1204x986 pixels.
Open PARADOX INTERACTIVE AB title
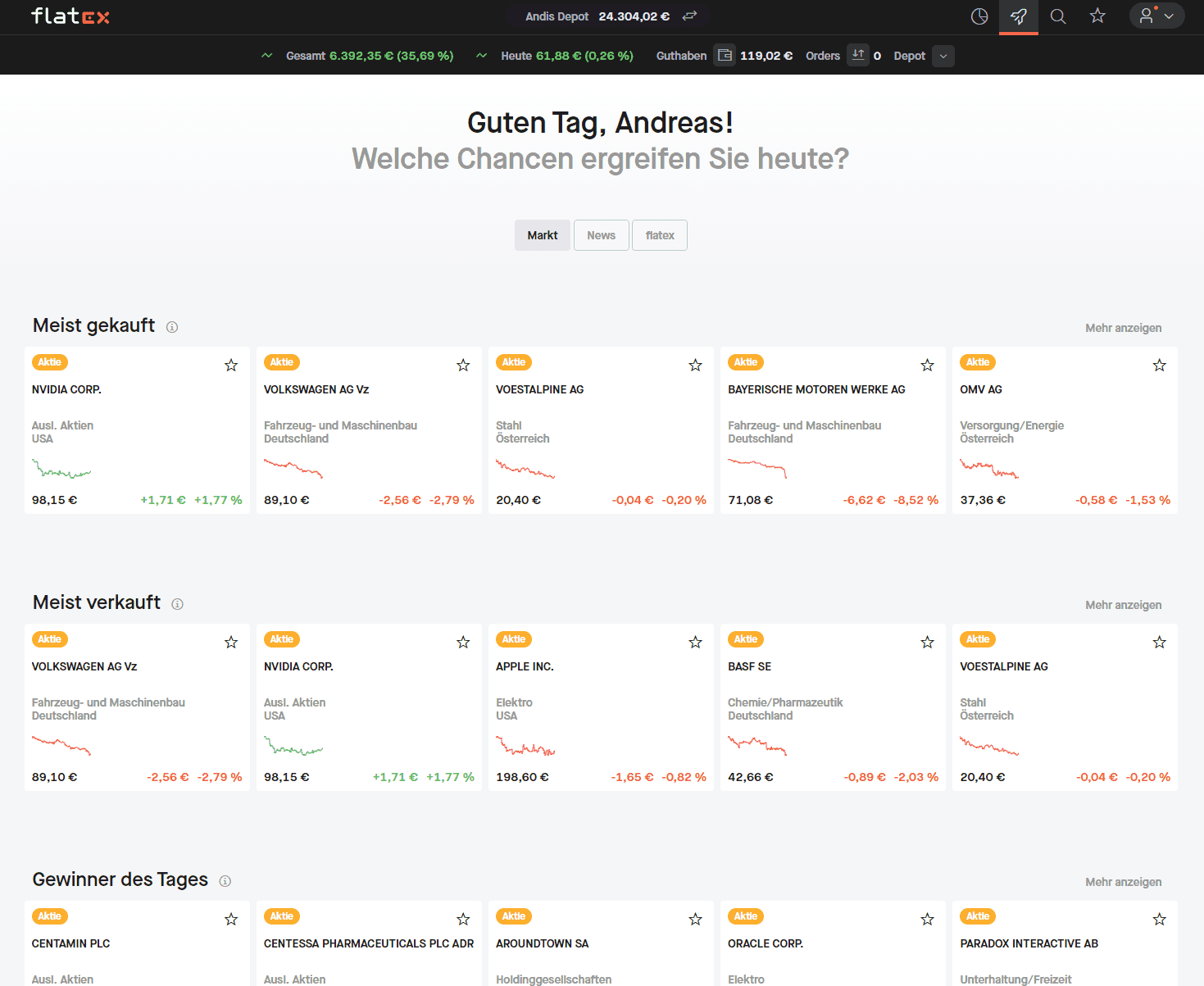[x=1029, y=943]
